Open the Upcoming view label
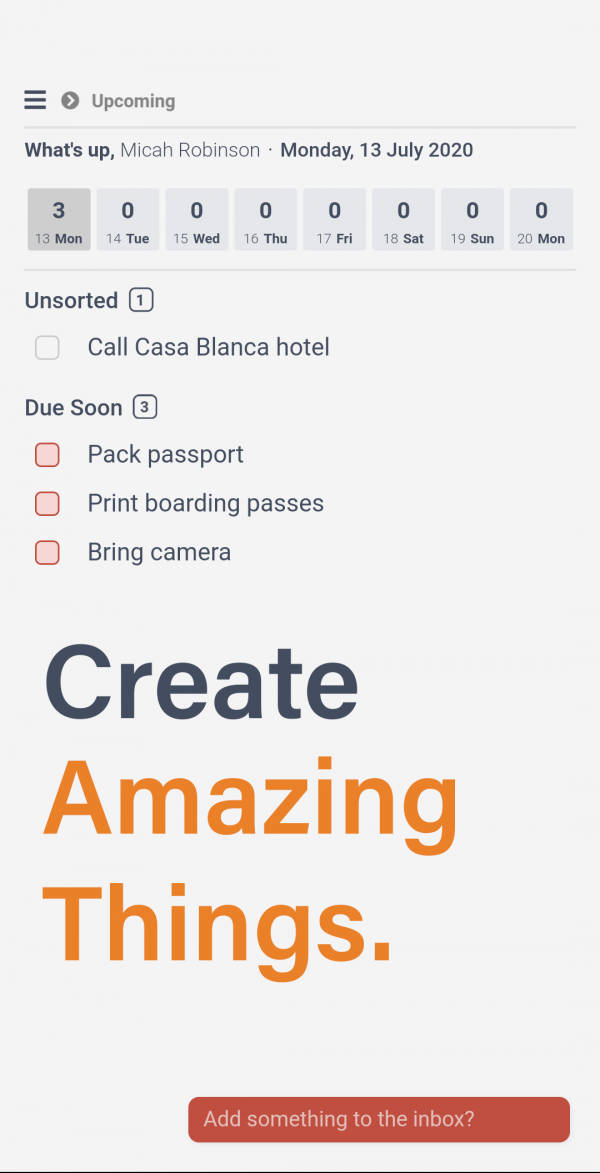The image size is (600, 1173). (x=133, y=101)
